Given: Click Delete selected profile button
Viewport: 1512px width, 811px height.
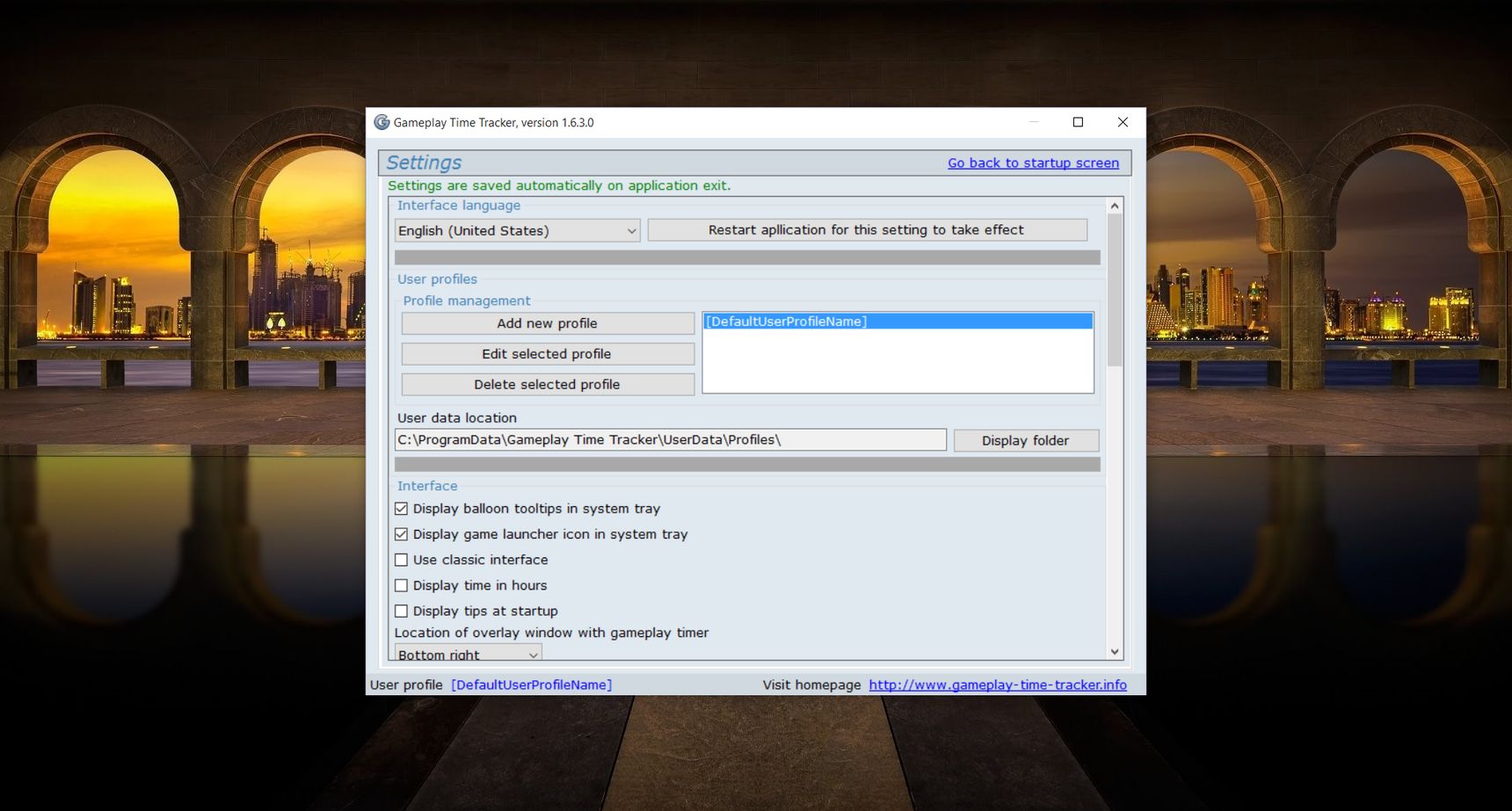Looking at the screenshot, I should [x=548, y=384].
